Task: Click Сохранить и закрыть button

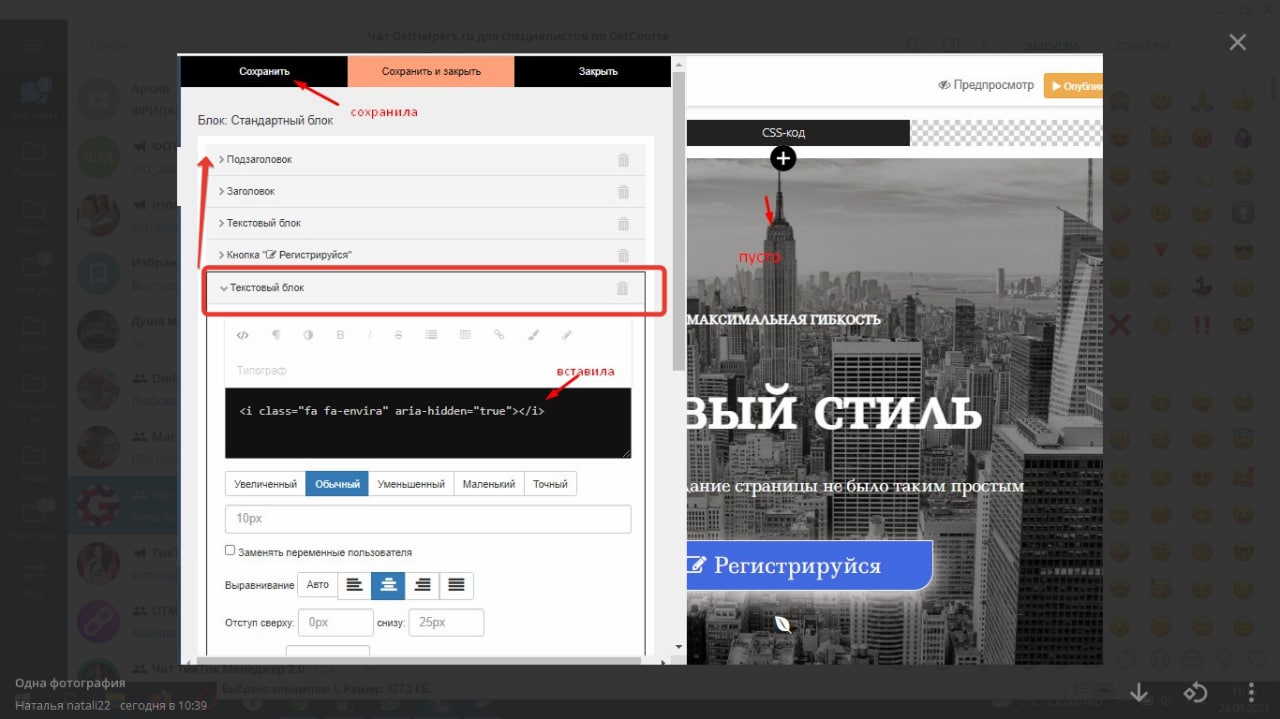Action: [431, 71]
